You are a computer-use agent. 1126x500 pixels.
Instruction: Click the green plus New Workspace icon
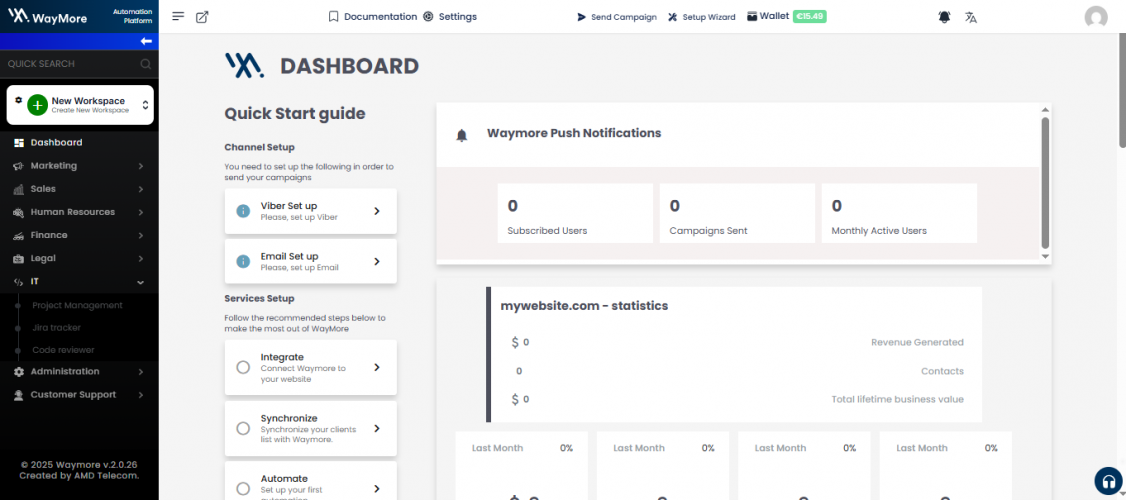point(37,105)
